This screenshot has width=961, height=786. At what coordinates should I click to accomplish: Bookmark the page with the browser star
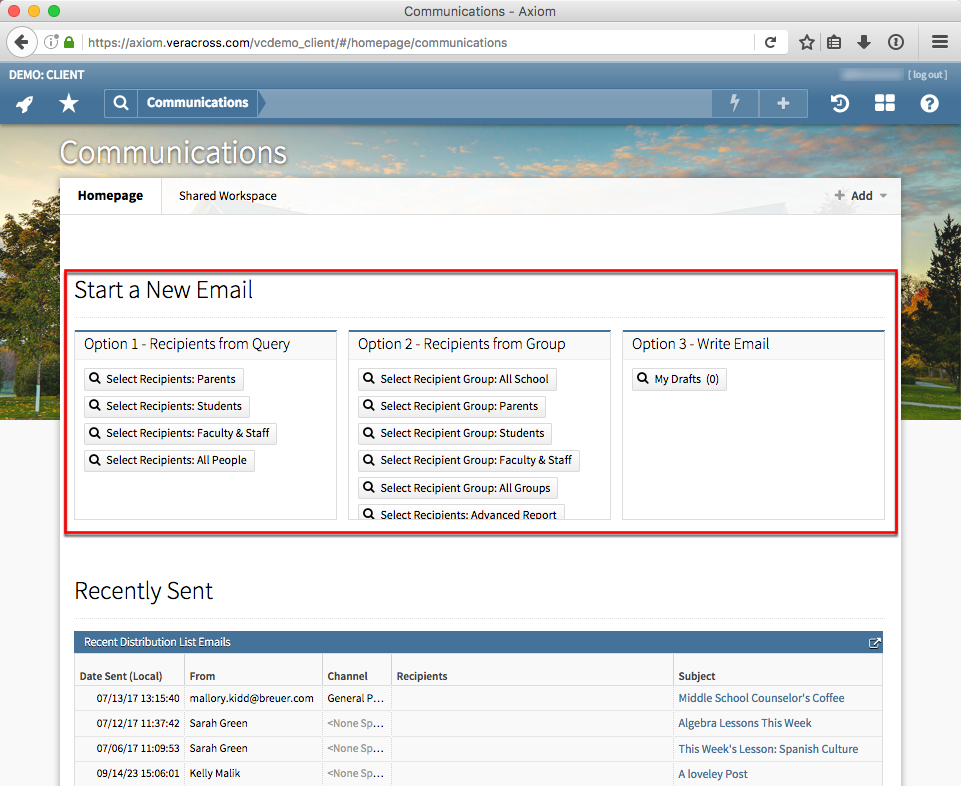click(806, 42)
